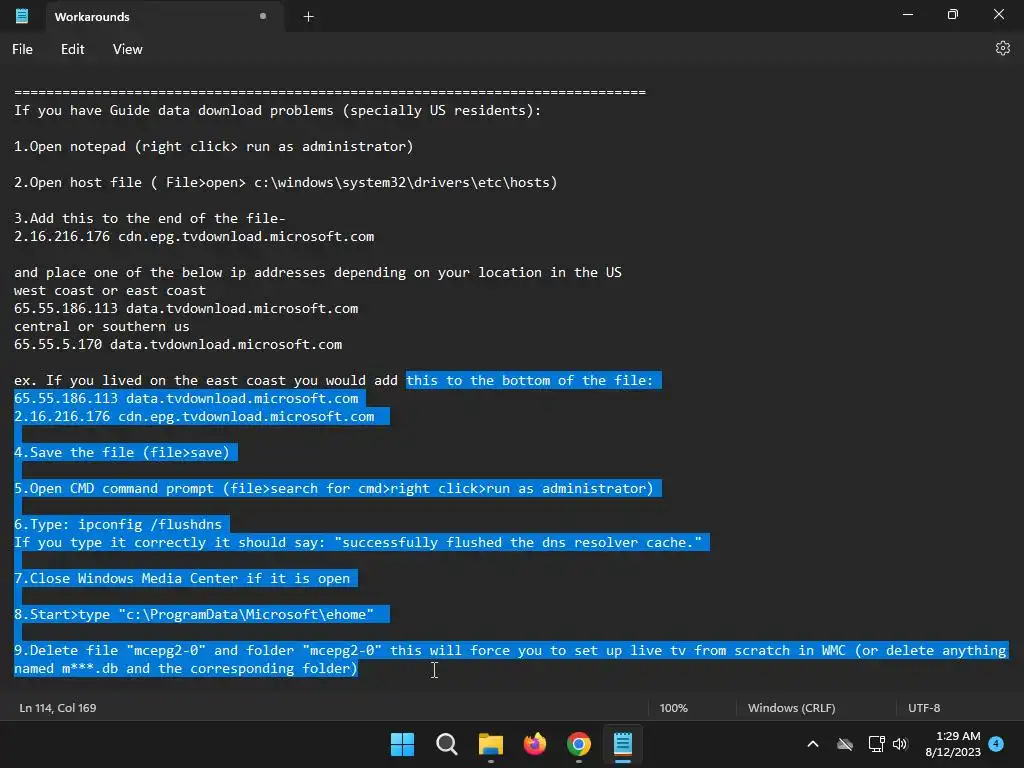Screen dimensions: 1024x768
Task: Click the line 'named m***.db and the corresponding folder)'
Action: (186, 668)
